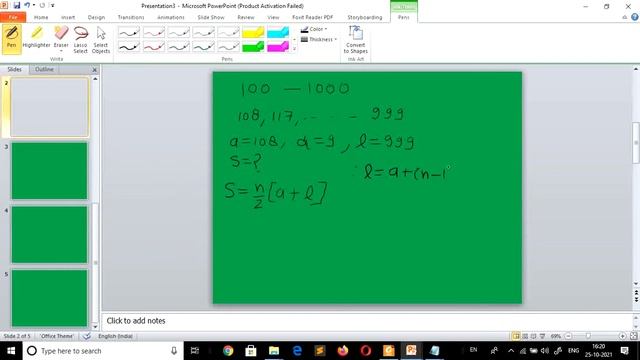This screenshot has width=640, height=360.
Task: Go to previous slide arrow in scrollbar
Action: click(x=636, y=293)
